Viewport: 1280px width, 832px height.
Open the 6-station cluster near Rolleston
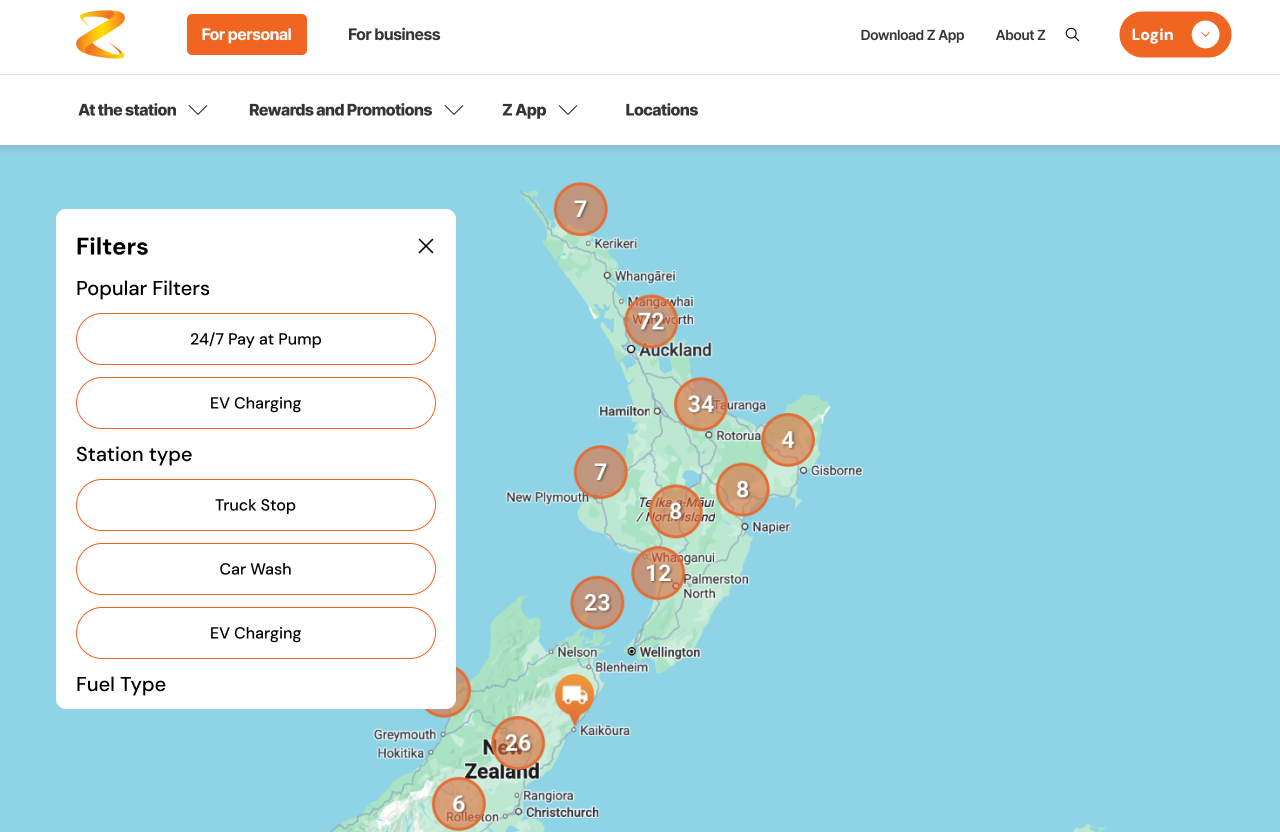[x=459, y=804]
